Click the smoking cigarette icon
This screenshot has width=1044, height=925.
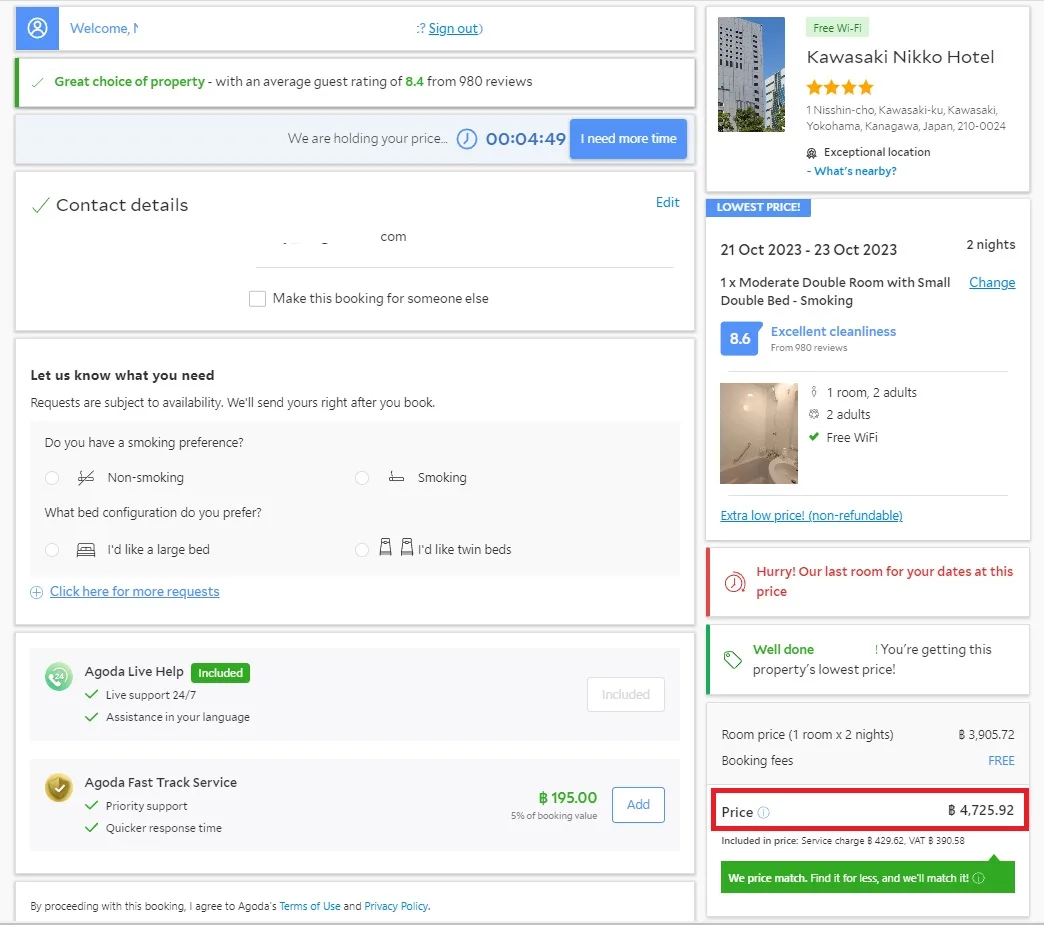tap(396, 477)
